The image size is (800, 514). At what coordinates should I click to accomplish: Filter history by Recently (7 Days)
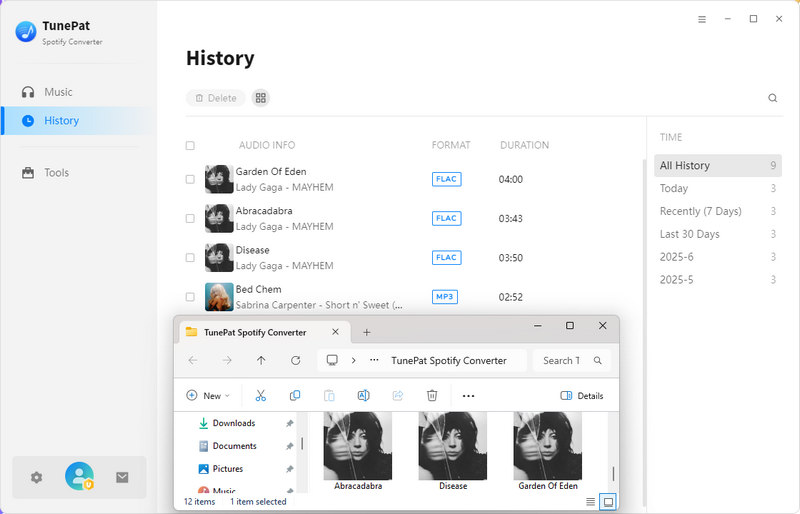(x=718, y=211)
